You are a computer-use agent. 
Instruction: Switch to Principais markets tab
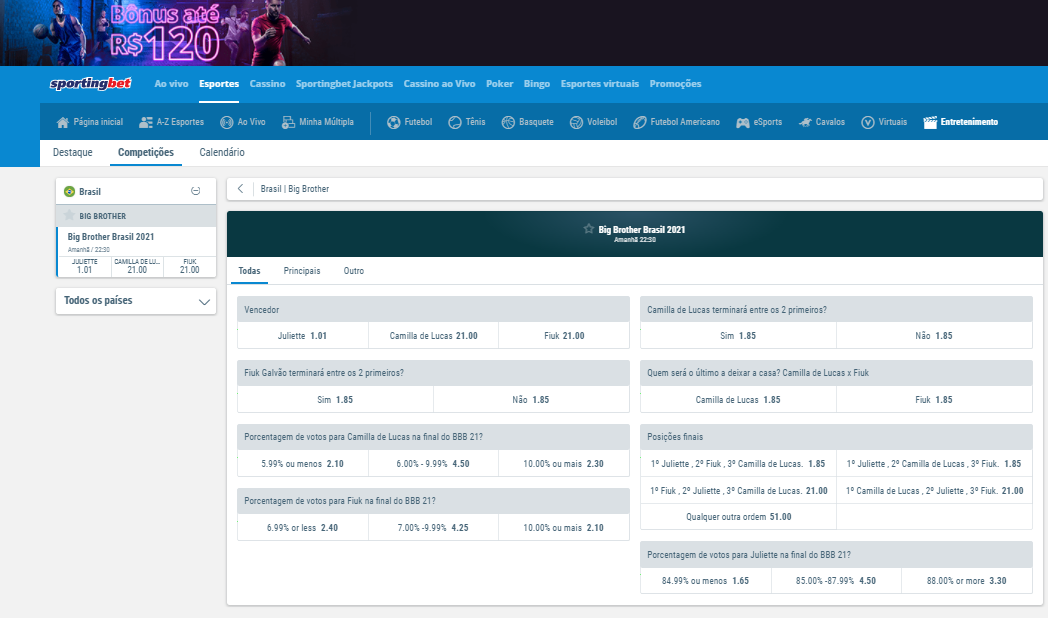[301, 271]
